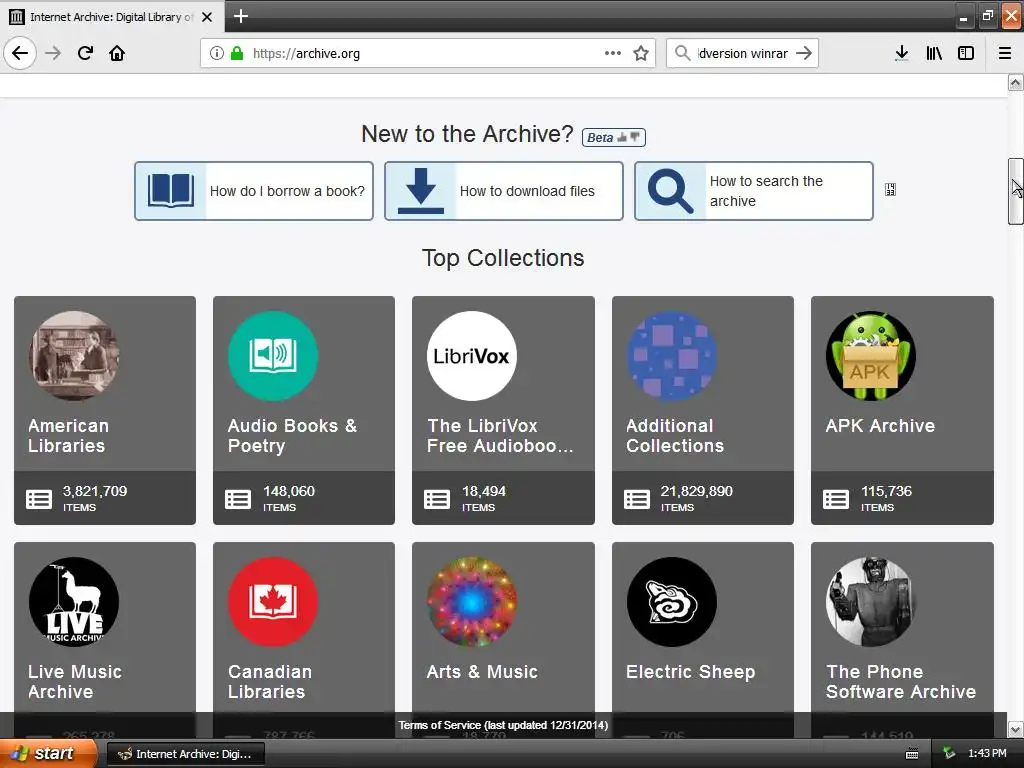Image resolution: width=1024 pixels, height=768 pixels.
Task: Click the system tray clock 1:43 PM
Action: [987, 753]
